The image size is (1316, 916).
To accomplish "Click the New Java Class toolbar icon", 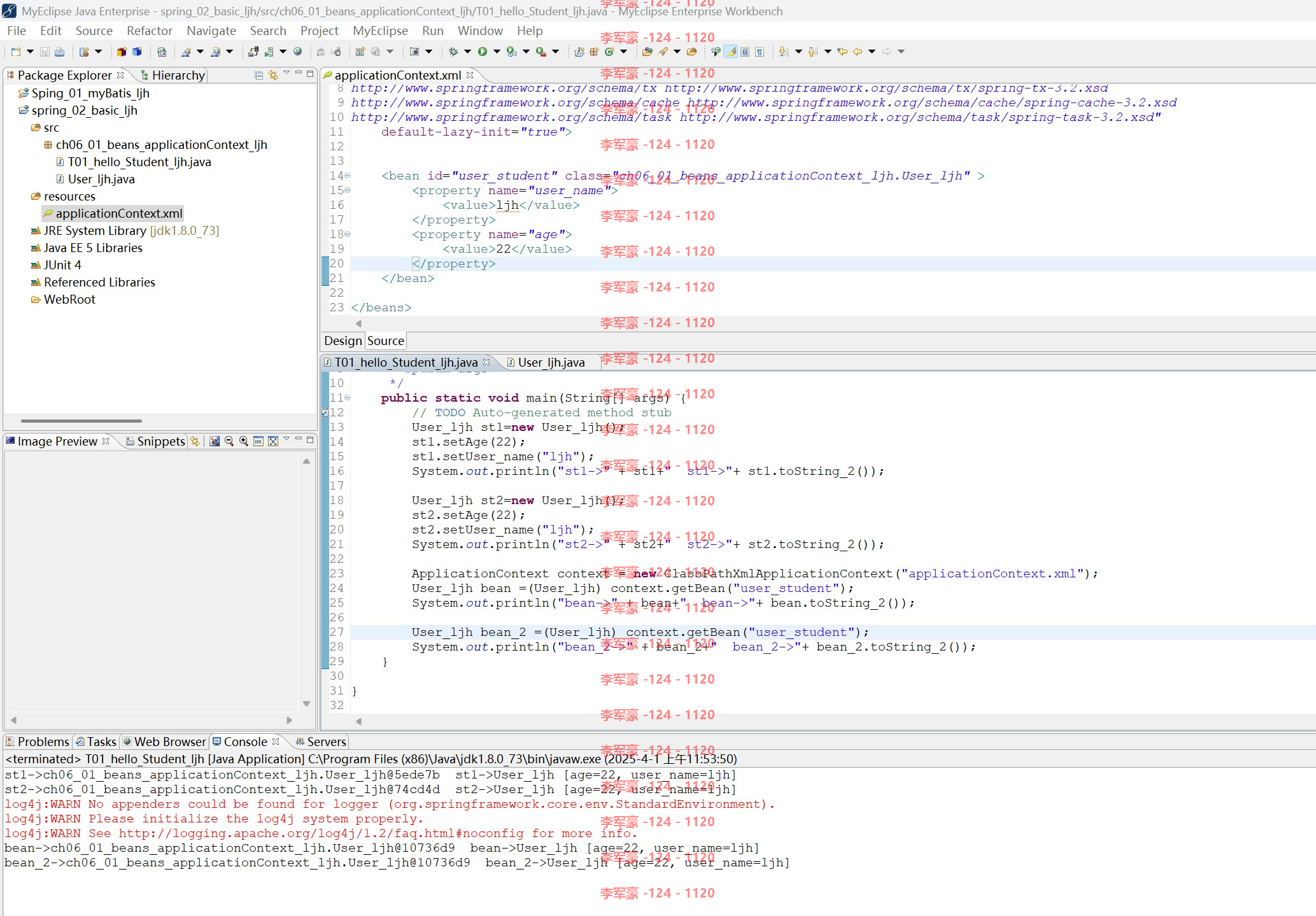I will pyautogui.click(x=609, y=52).
